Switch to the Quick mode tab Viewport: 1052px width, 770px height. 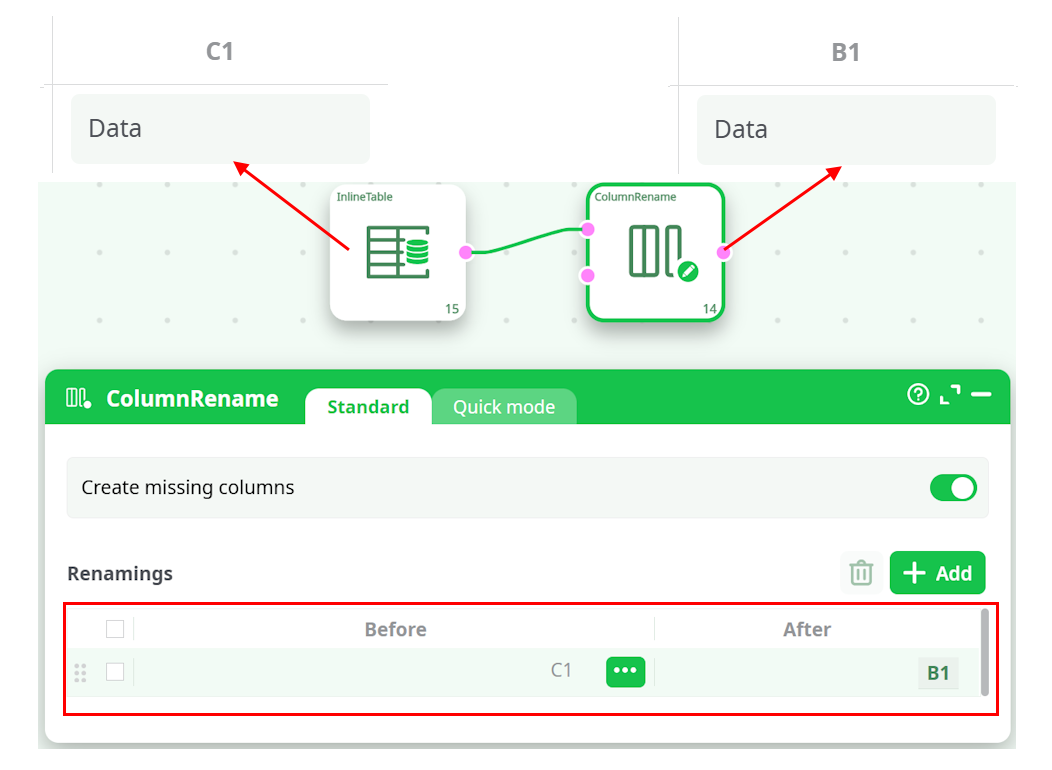pos(504,407)
